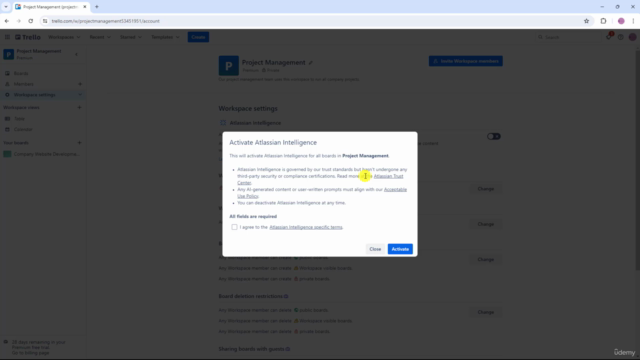Click Invite Workspace members button
This screenshot has height=360, width=640.
pyautogui.click(x=466, y=61)
